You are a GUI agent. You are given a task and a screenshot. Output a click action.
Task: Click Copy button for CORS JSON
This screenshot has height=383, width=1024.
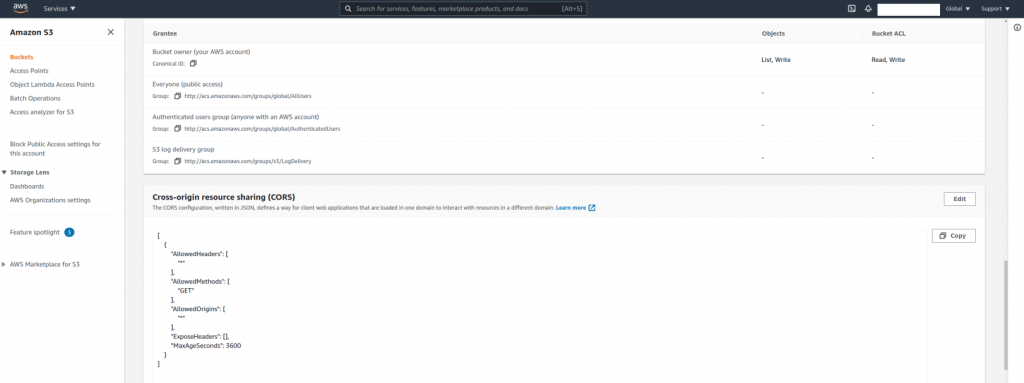[x=953, y=236]
